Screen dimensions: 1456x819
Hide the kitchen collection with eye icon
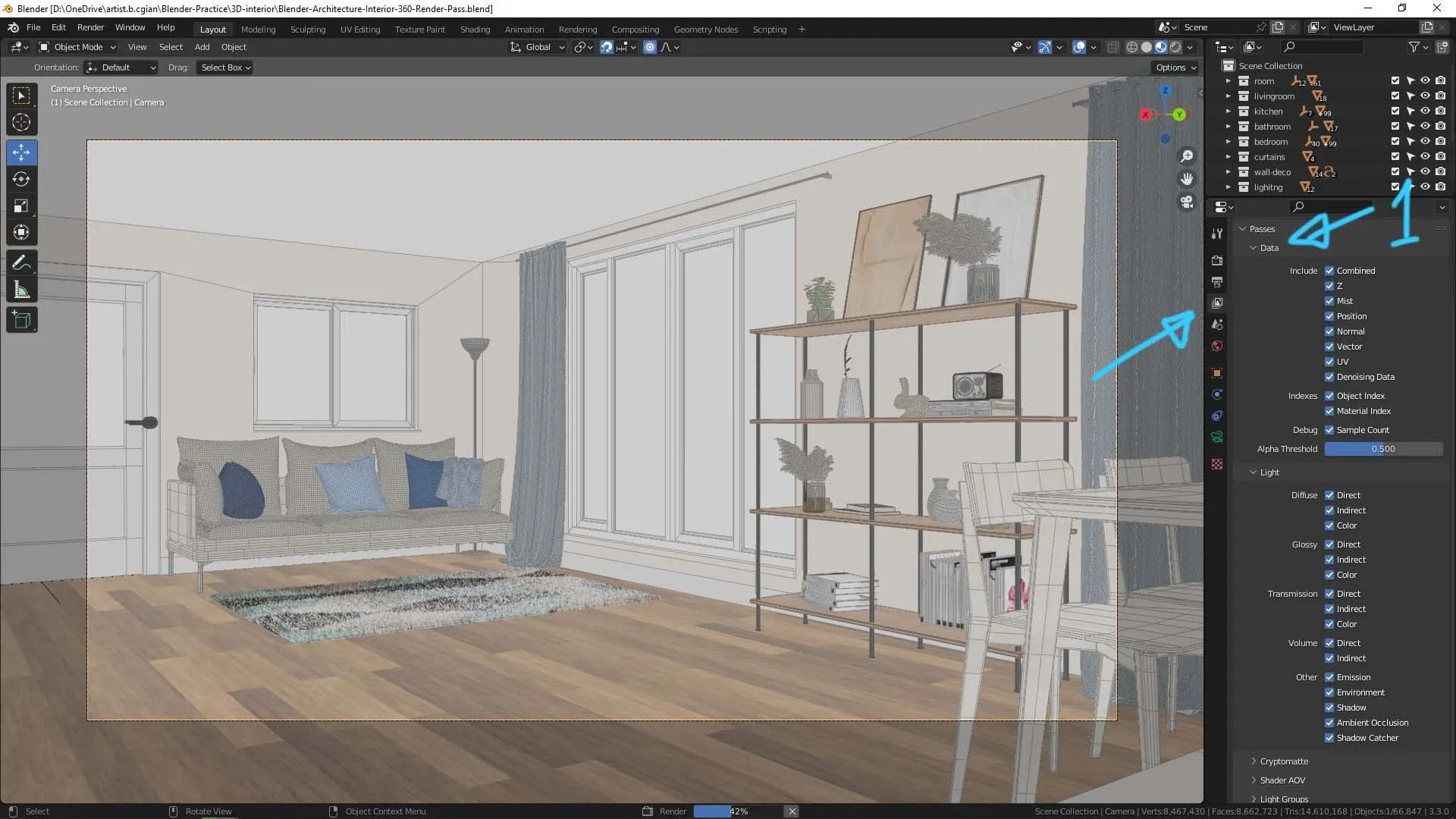[1425, 111]
